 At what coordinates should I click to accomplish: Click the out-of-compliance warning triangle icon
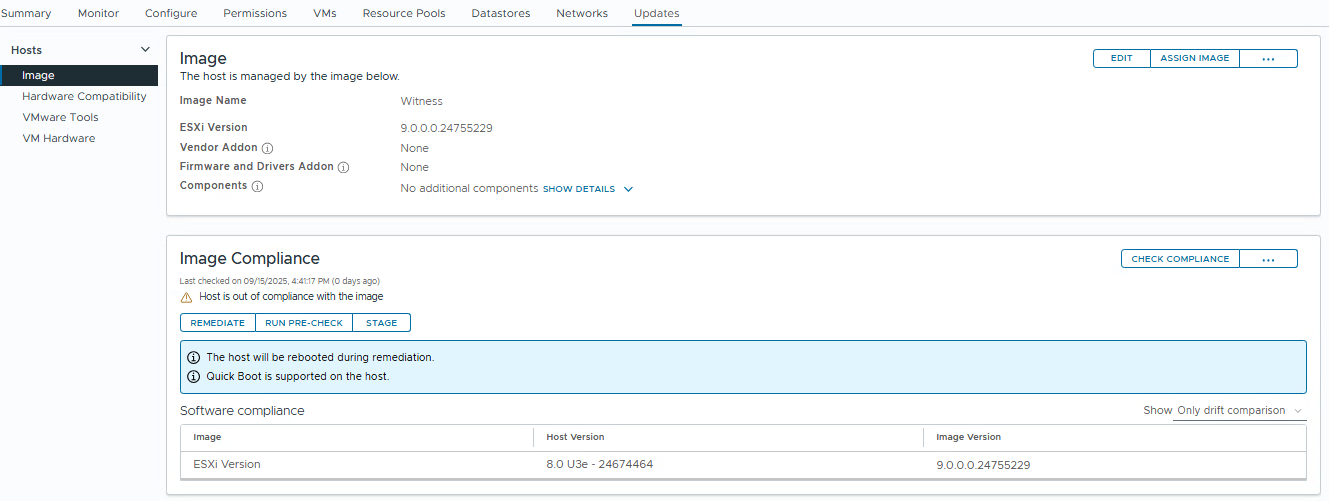186,297
